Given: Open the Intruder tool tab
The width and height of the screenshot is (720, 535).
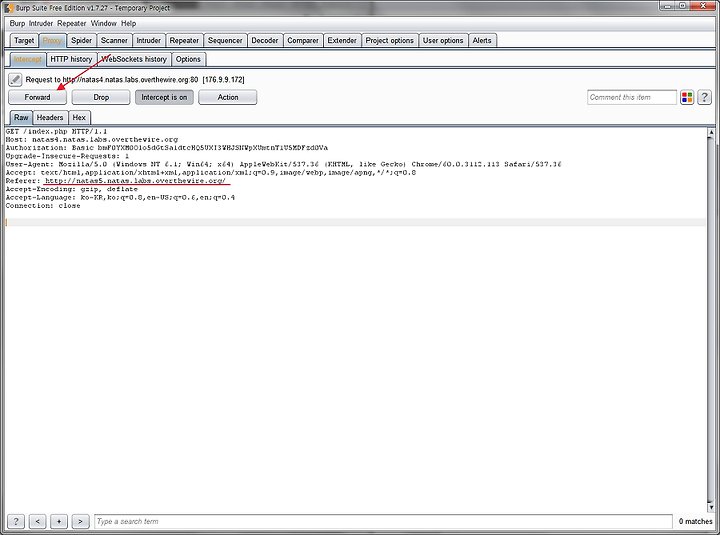Looking at the screenshot, I should point(148,40).
